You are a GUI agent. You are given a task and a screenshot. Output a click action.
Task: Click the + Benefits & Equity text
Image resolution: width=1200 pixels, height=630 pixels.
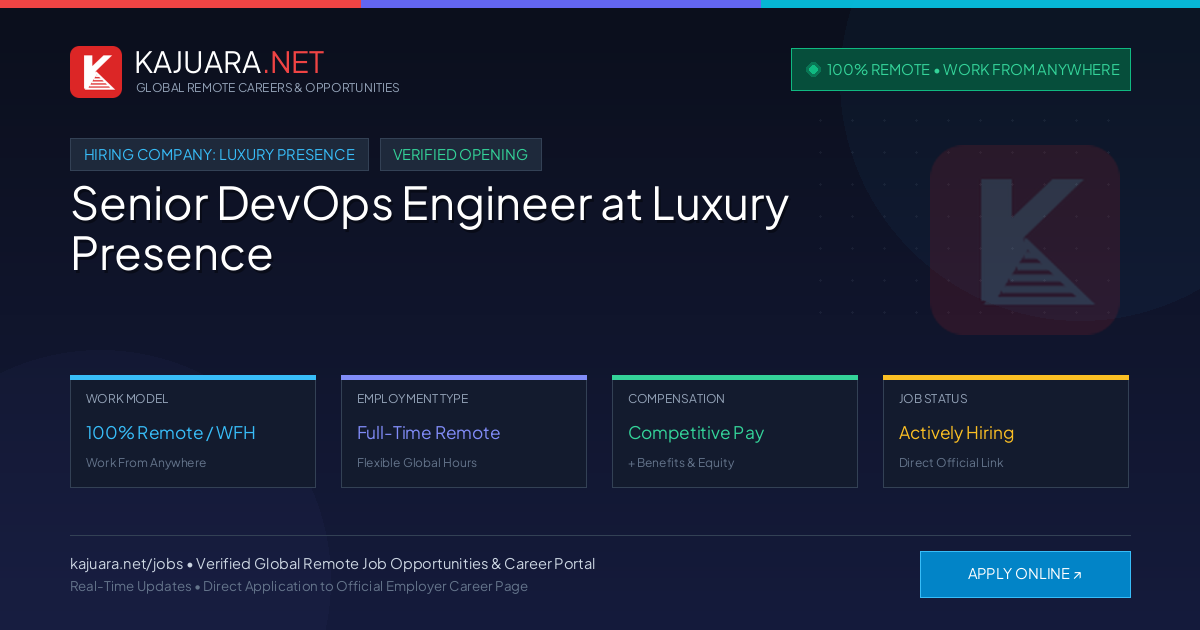click(681, 463)
